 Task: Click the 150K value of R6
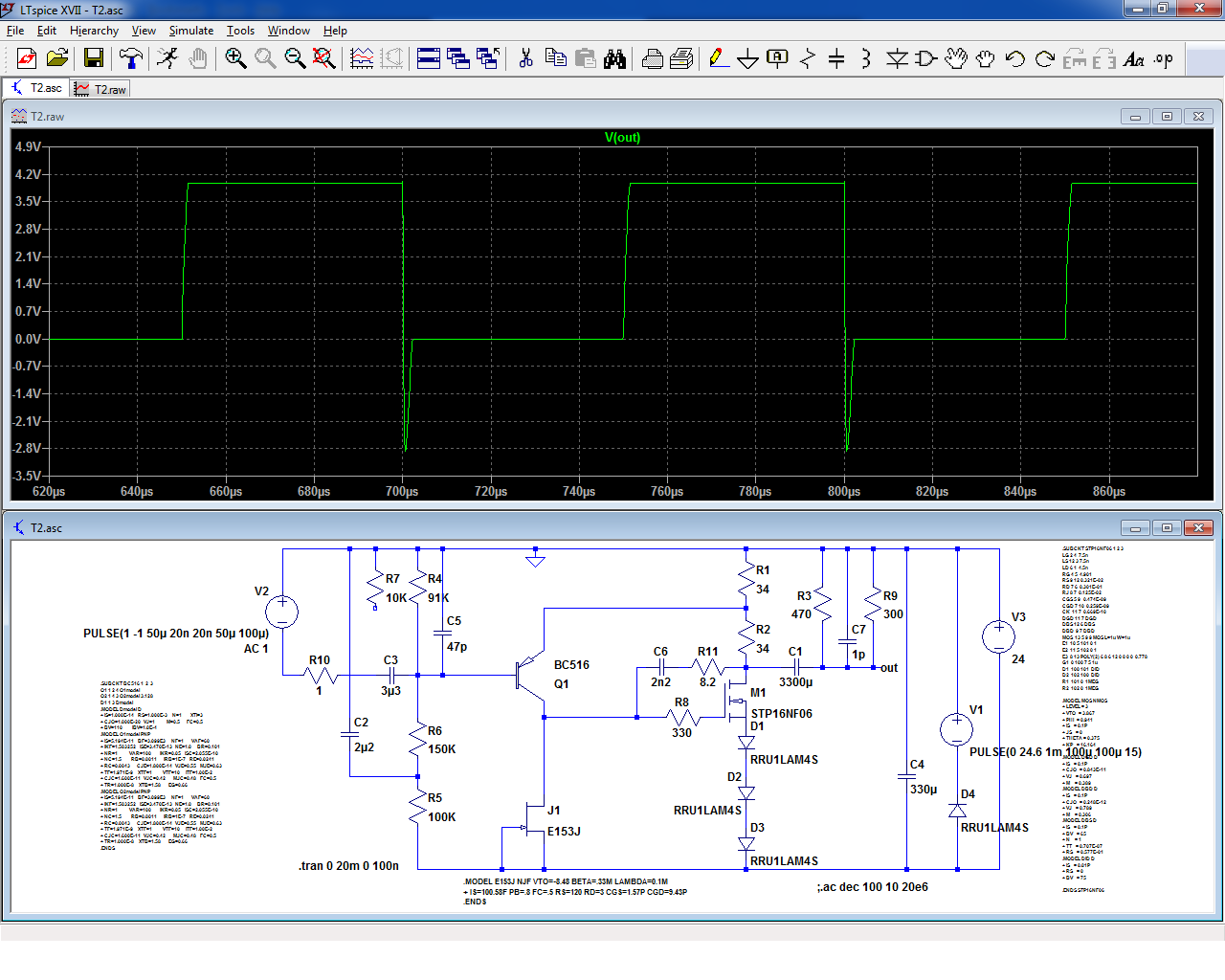click(x=442, y=749)
